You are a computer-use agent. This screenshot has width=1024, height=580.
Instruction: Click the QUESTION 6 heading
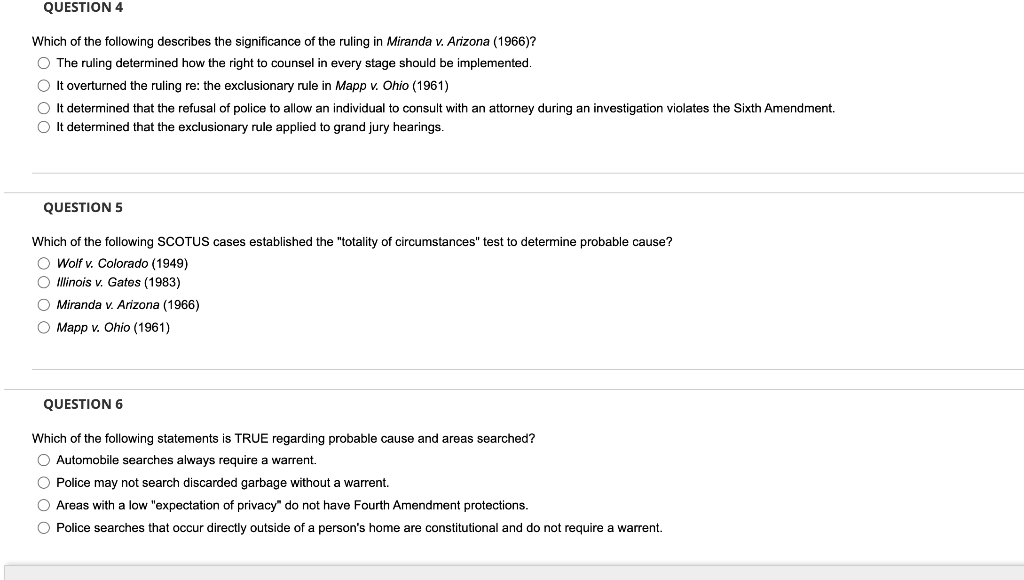coord(81,404)
